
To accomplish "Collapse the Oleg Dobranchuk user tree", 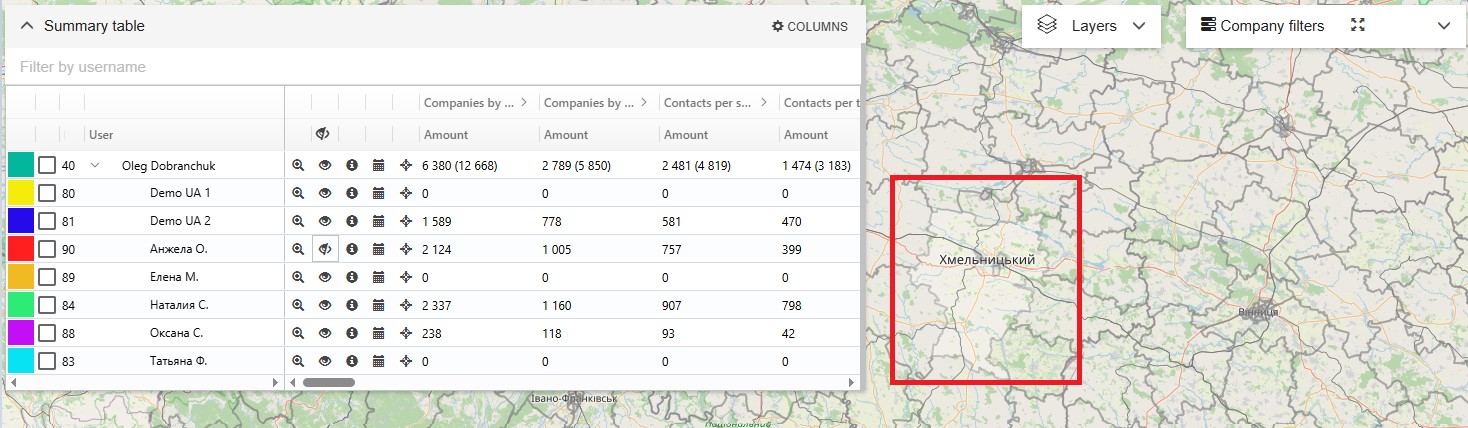I will coord(95,165).
